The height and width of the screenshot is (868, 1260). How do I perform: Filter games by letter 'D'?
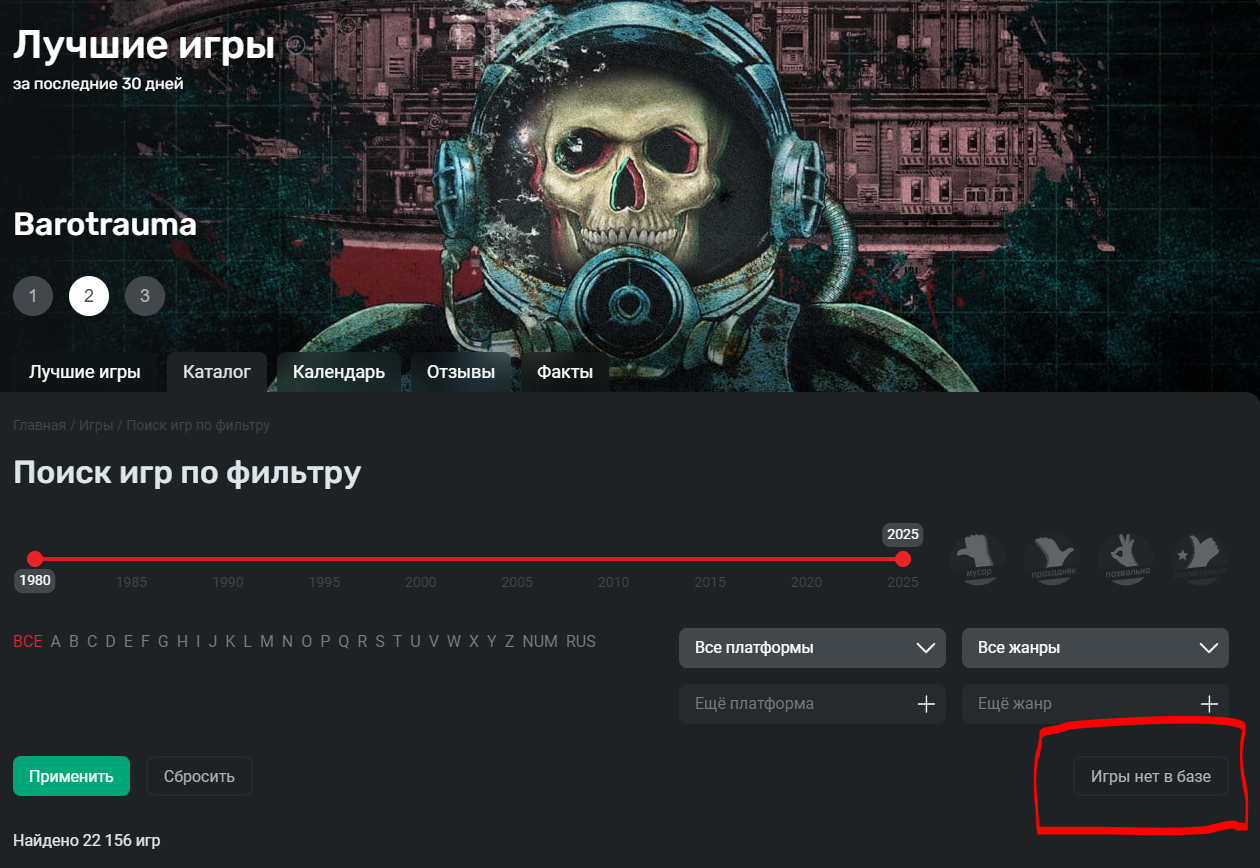[x=111, y=642]
